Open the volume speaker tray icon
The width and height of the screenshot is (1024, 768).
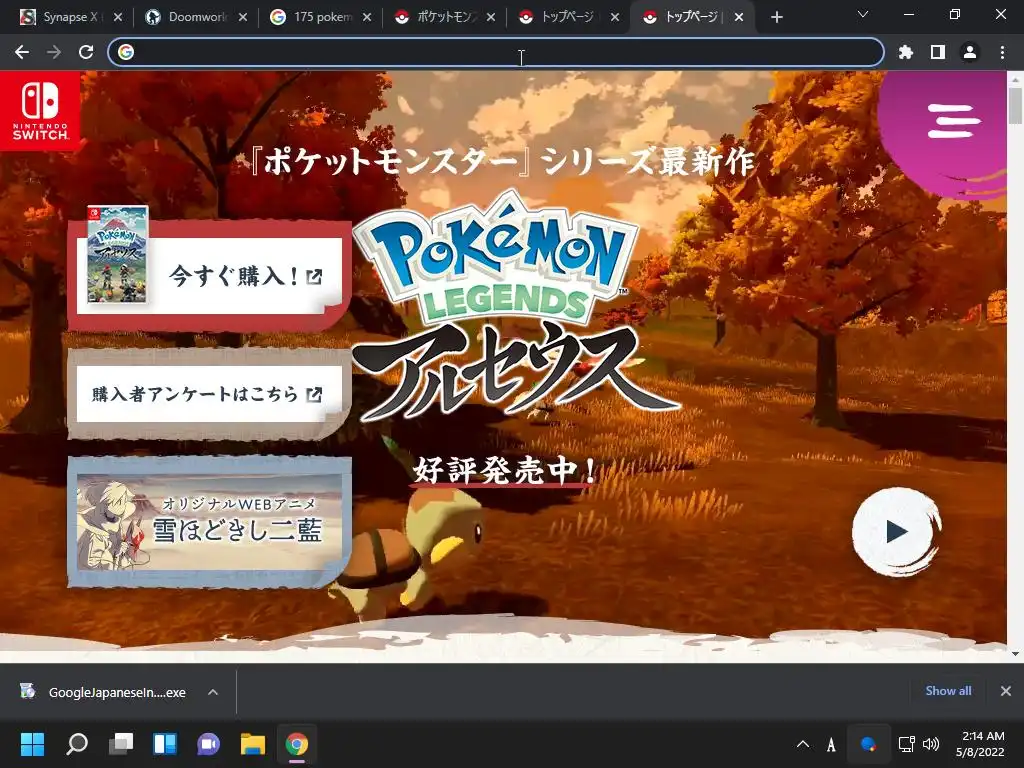click(931, 744)
